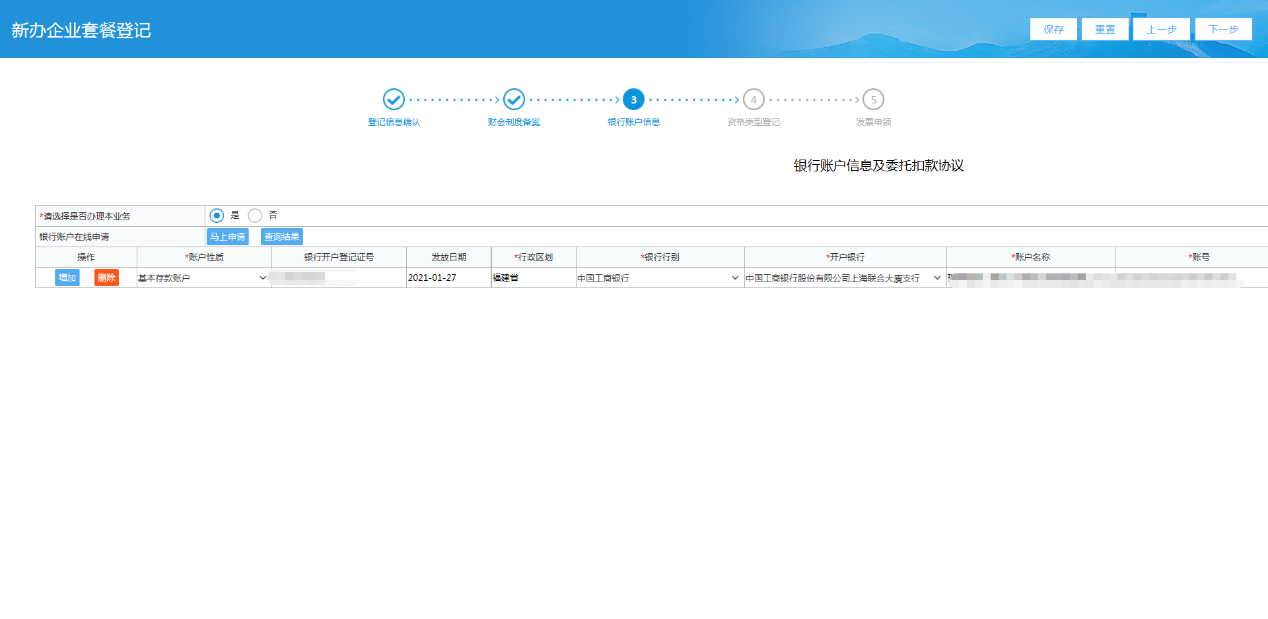
Task: 点击表格操作列中的"增加"按钮
Action: [x=66, y=277]
